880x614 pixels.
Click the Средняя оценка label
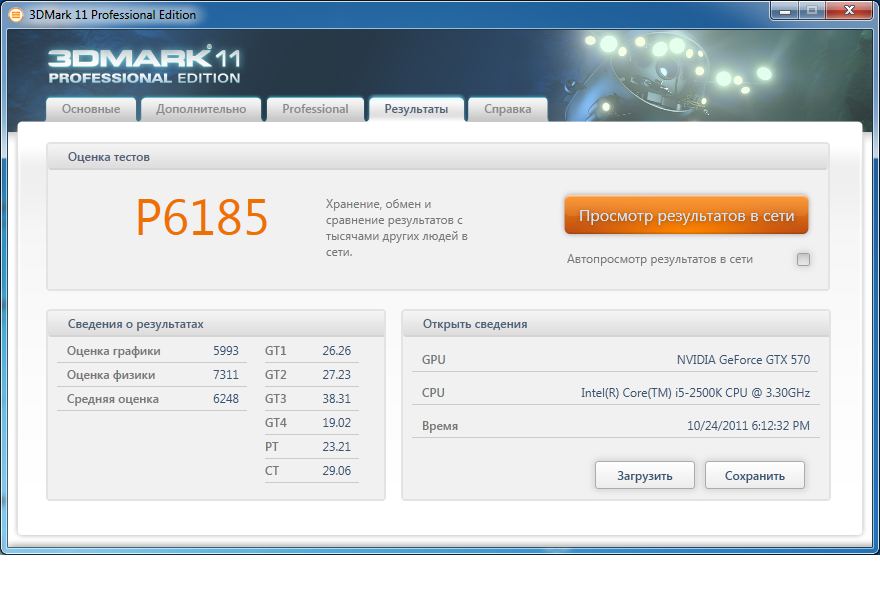(112, 399)
